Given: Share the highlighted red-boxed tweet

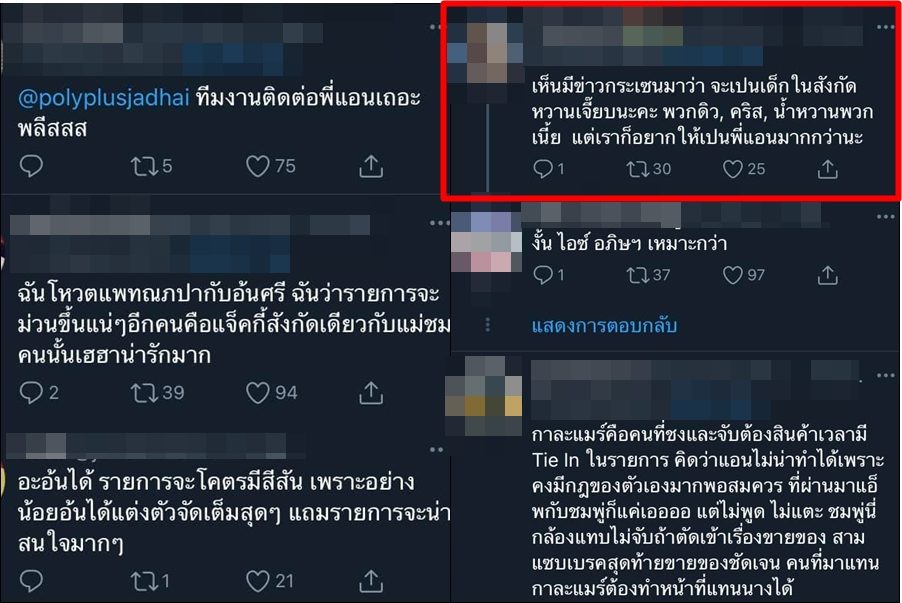Looking at the screenshot, I should click(x=828, y=169).
